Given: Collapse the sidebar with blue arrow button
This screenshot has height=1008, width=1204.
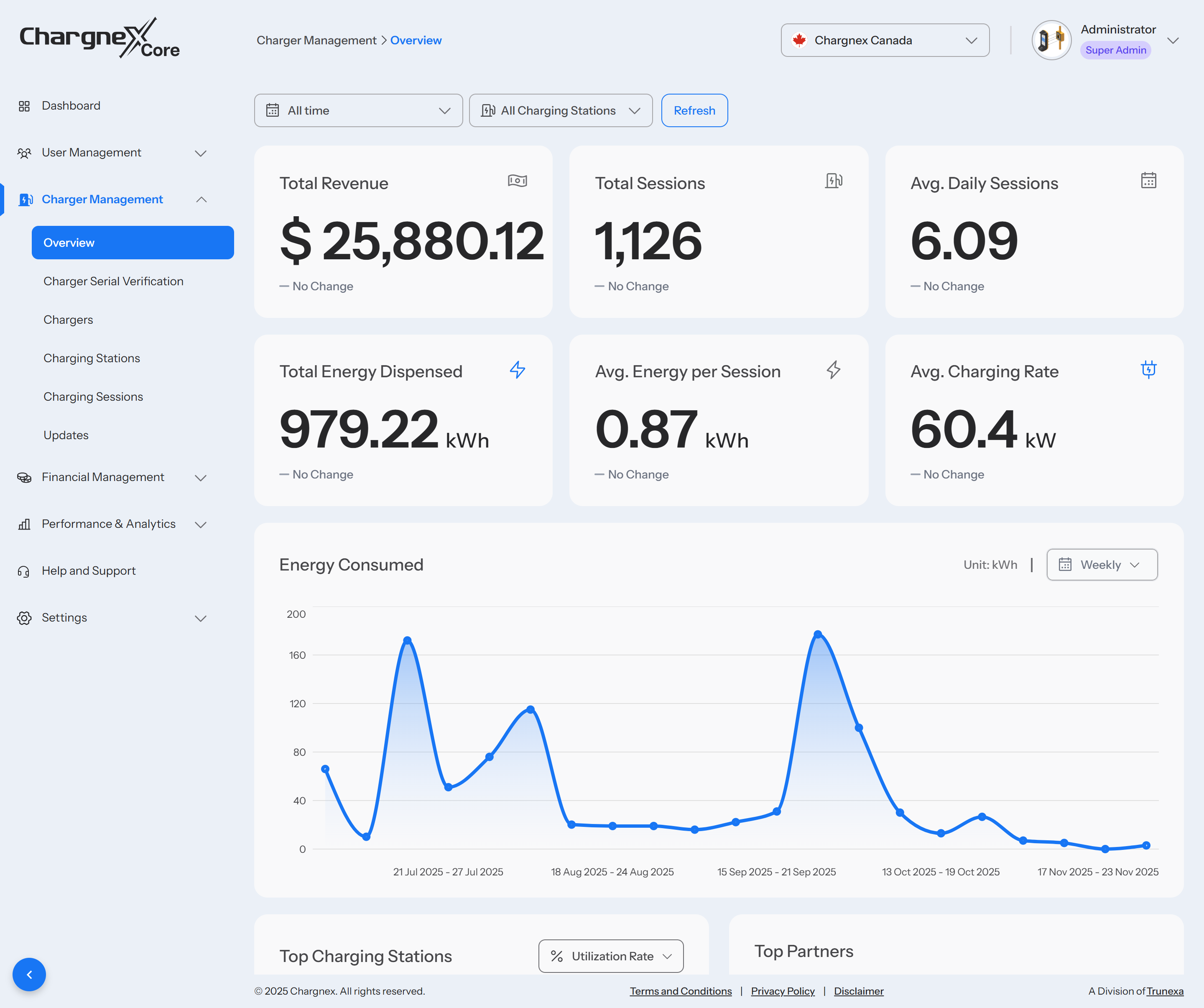Looking at the screenshot, I should point(29,974).
